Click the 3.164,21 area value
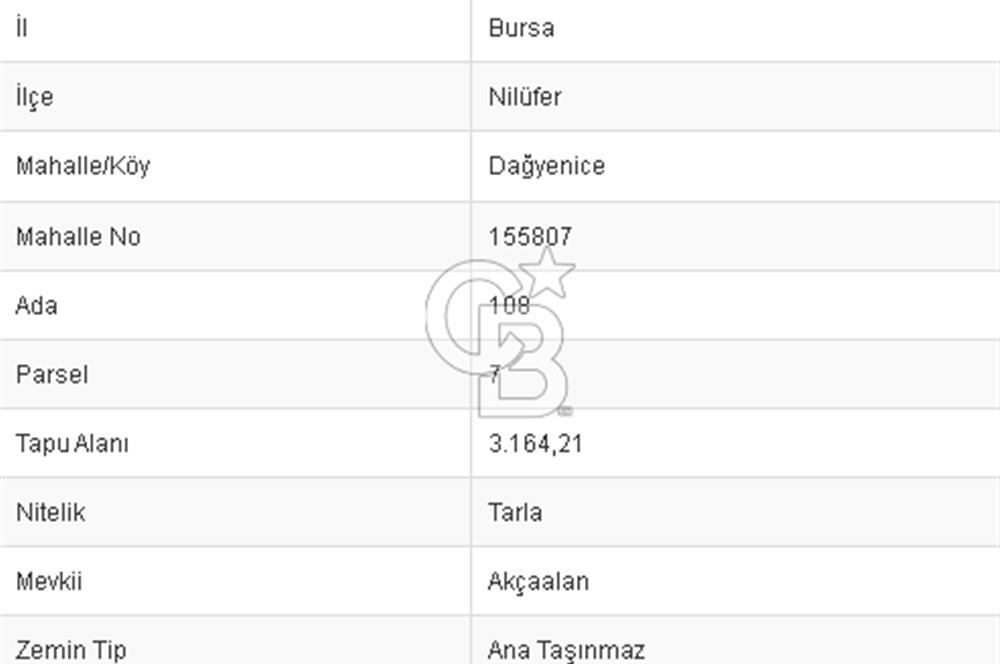Viewport: 1000px width, 664px height. point(535,444)
